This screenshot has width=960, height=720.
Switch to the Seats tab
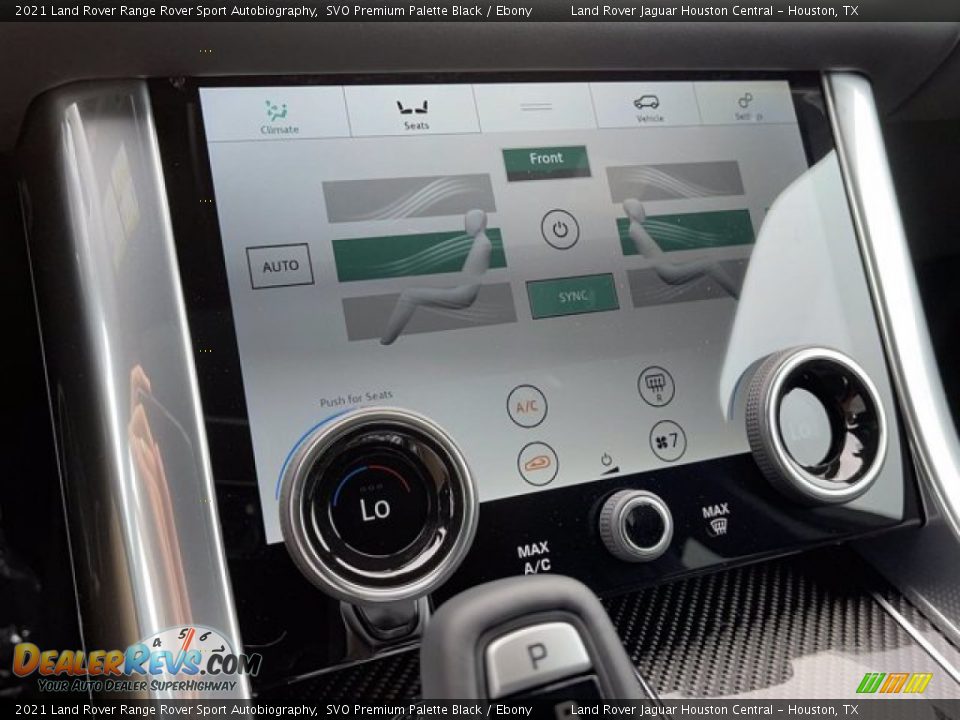coord(413,111)
